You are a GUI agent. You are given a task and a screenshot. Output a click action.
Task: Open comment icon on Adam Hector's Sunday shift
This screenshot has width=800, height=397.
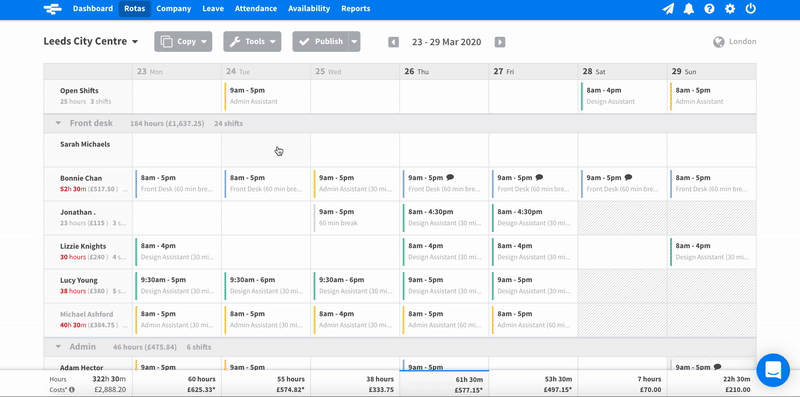pos(717,367)
